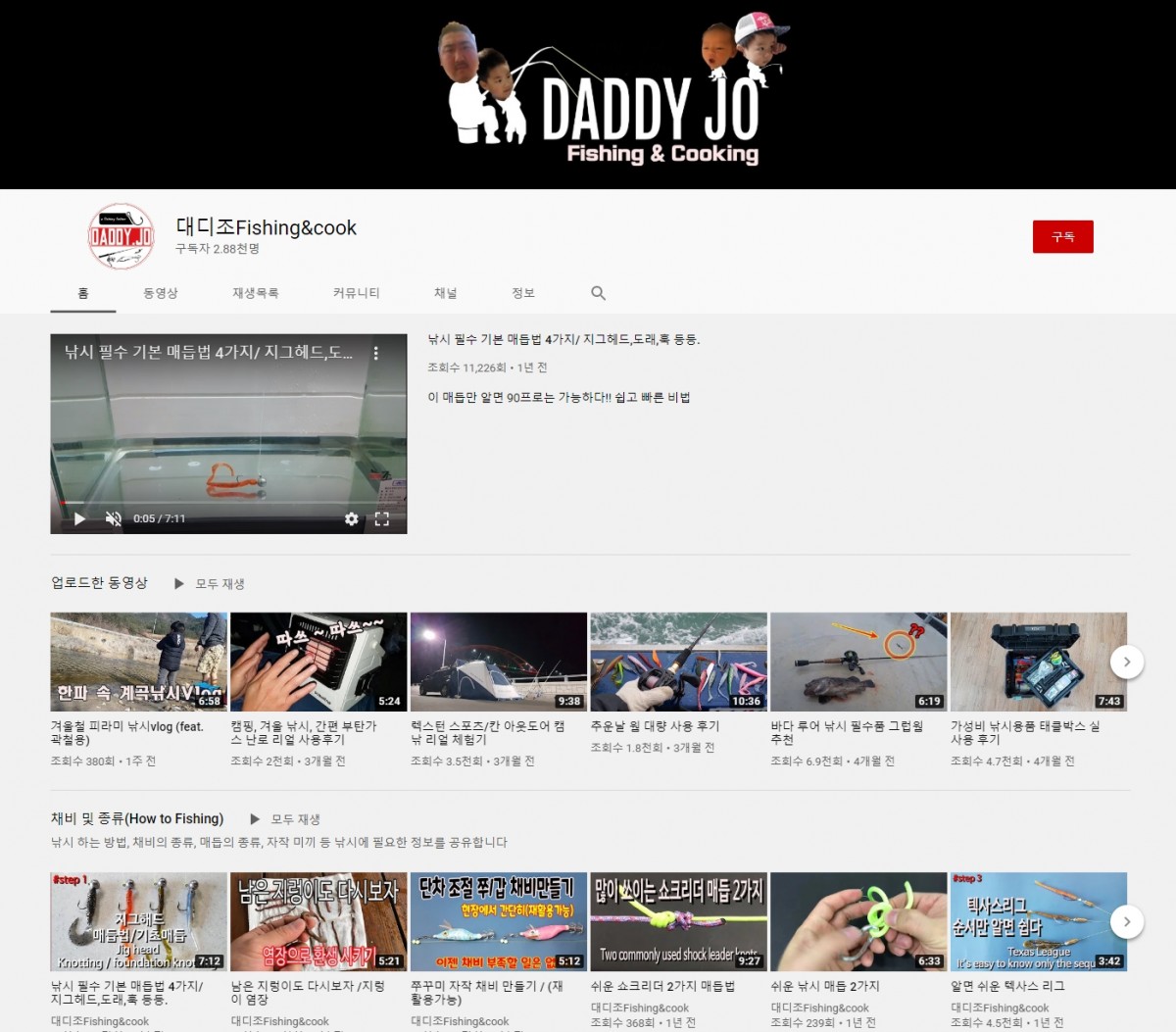Viewport: 1176px width, 1032px height.
Task: Open the 7:43 tackle box review thumbnail
Action: [x=1038, y=662]
